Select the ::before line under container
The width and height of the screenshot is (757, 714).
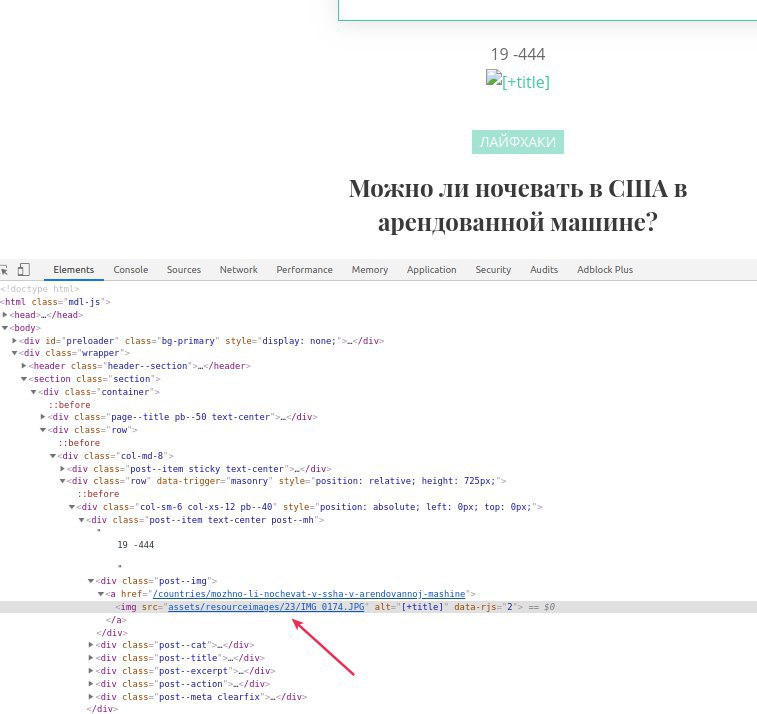click(x=70, y=405)
